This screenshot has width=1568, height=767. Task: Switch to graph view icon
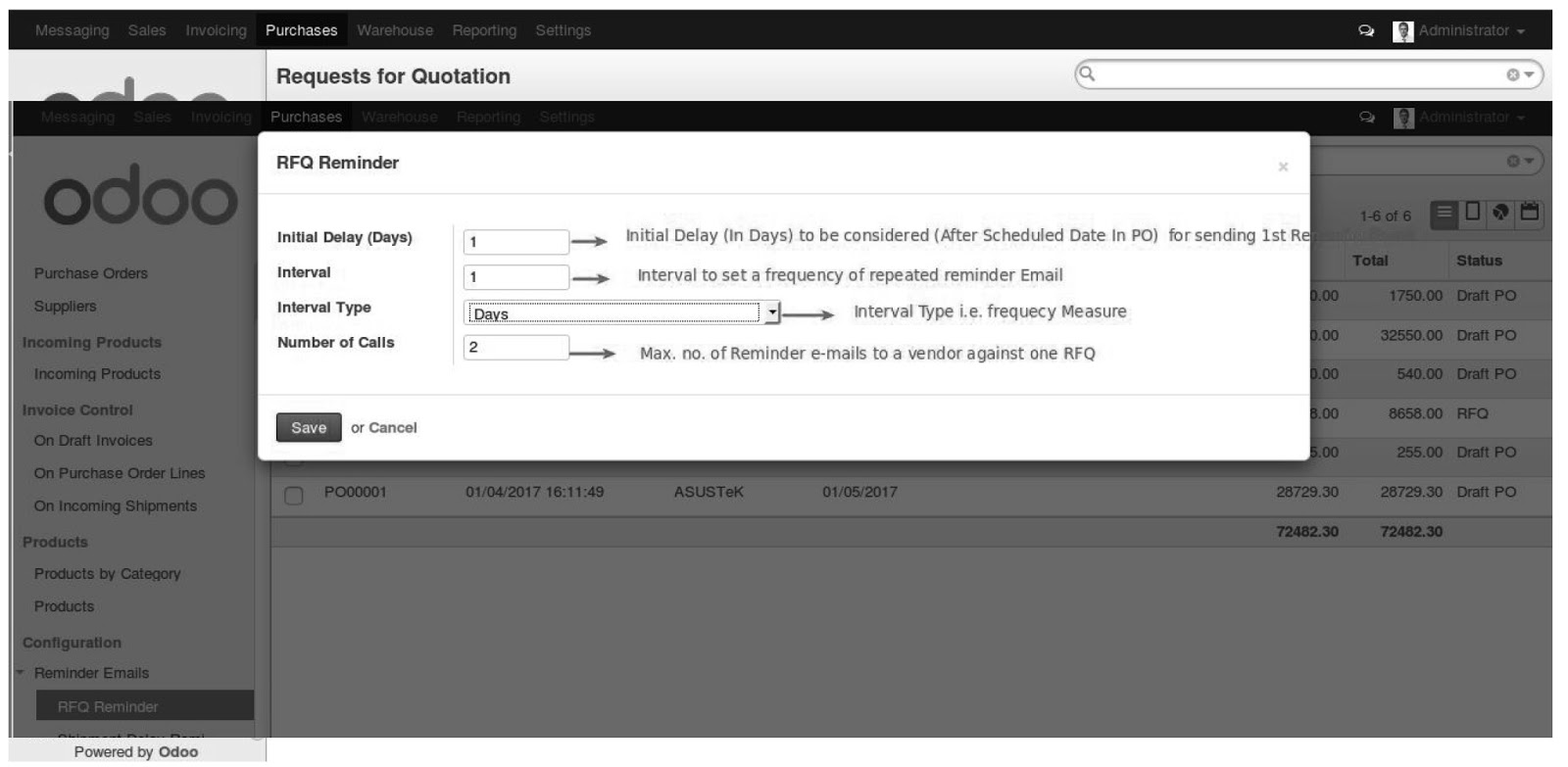click(x=1500, y=212)
